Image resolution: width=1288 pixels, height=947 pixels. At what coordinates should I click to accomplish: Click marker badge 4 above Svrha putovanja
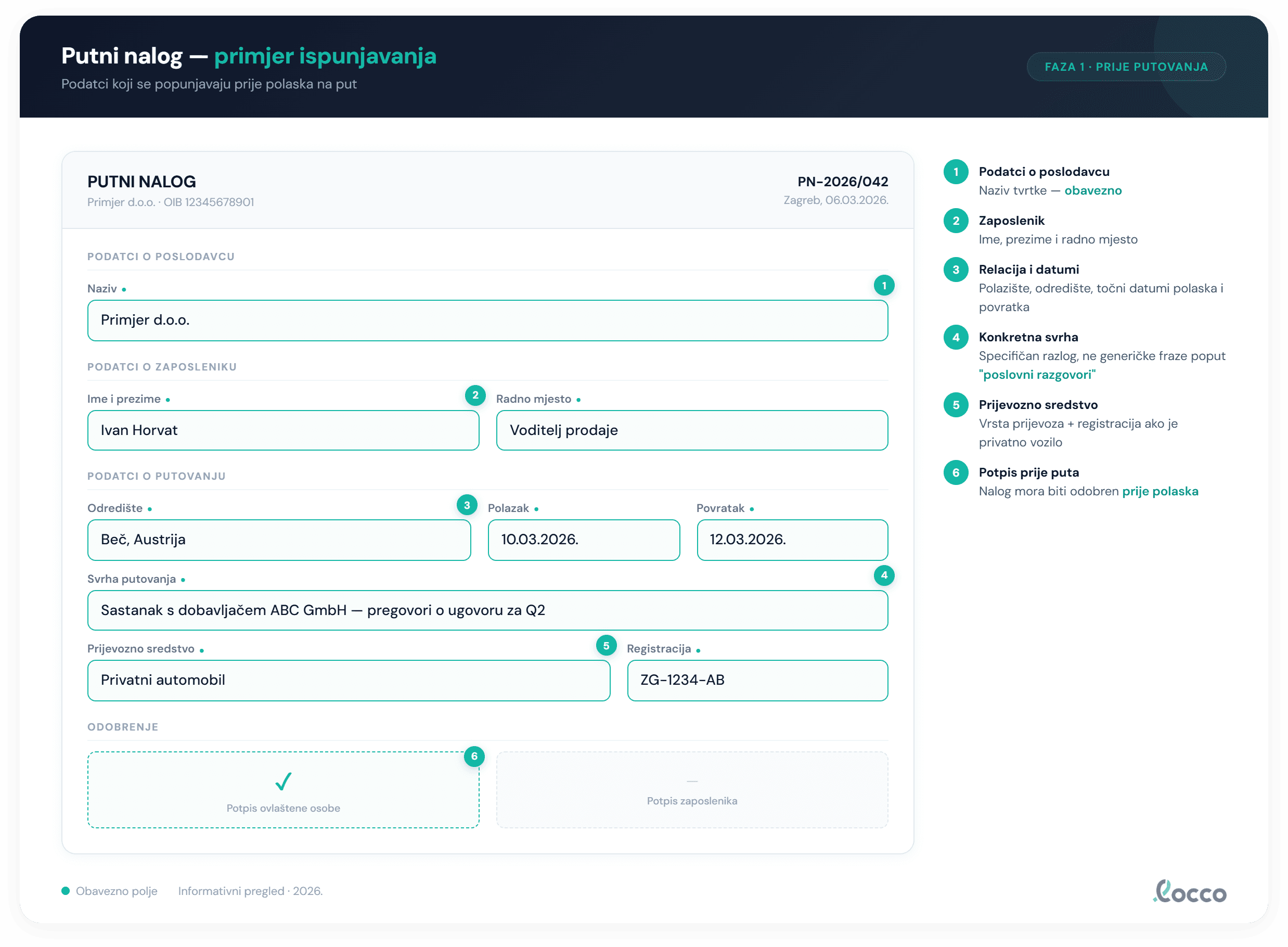tap(883, 575)
